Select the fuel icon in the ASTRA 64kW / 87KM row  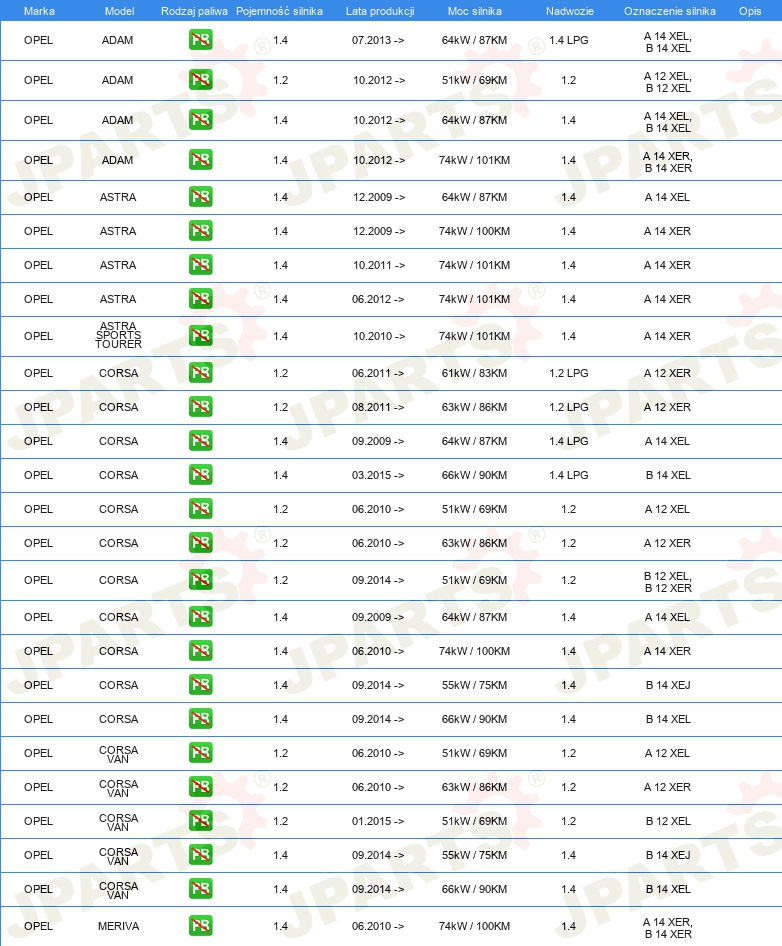click(x=200, y=197)
